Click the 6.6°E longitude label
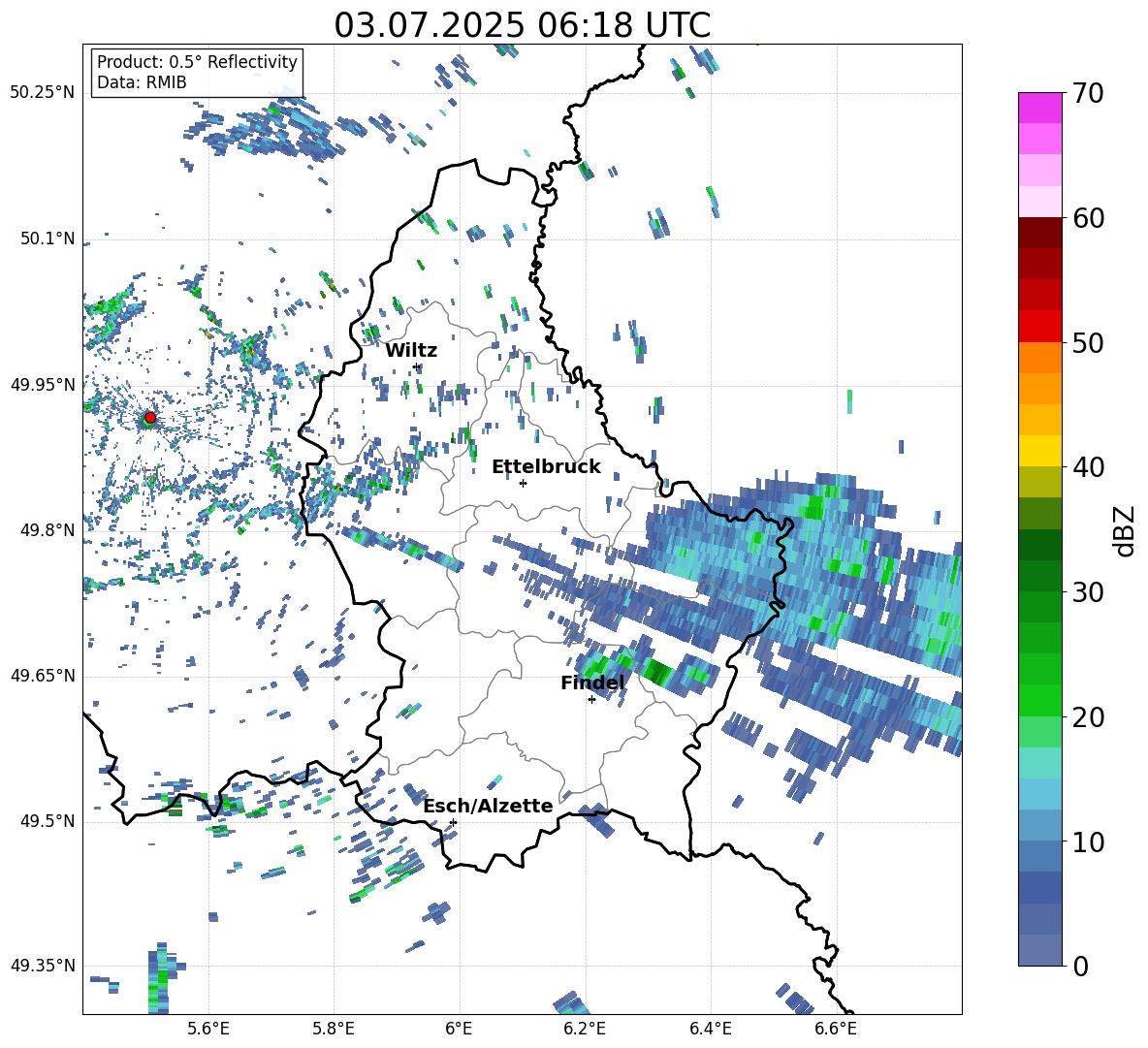The image size is (1148, 1048). click(836, 1030)
